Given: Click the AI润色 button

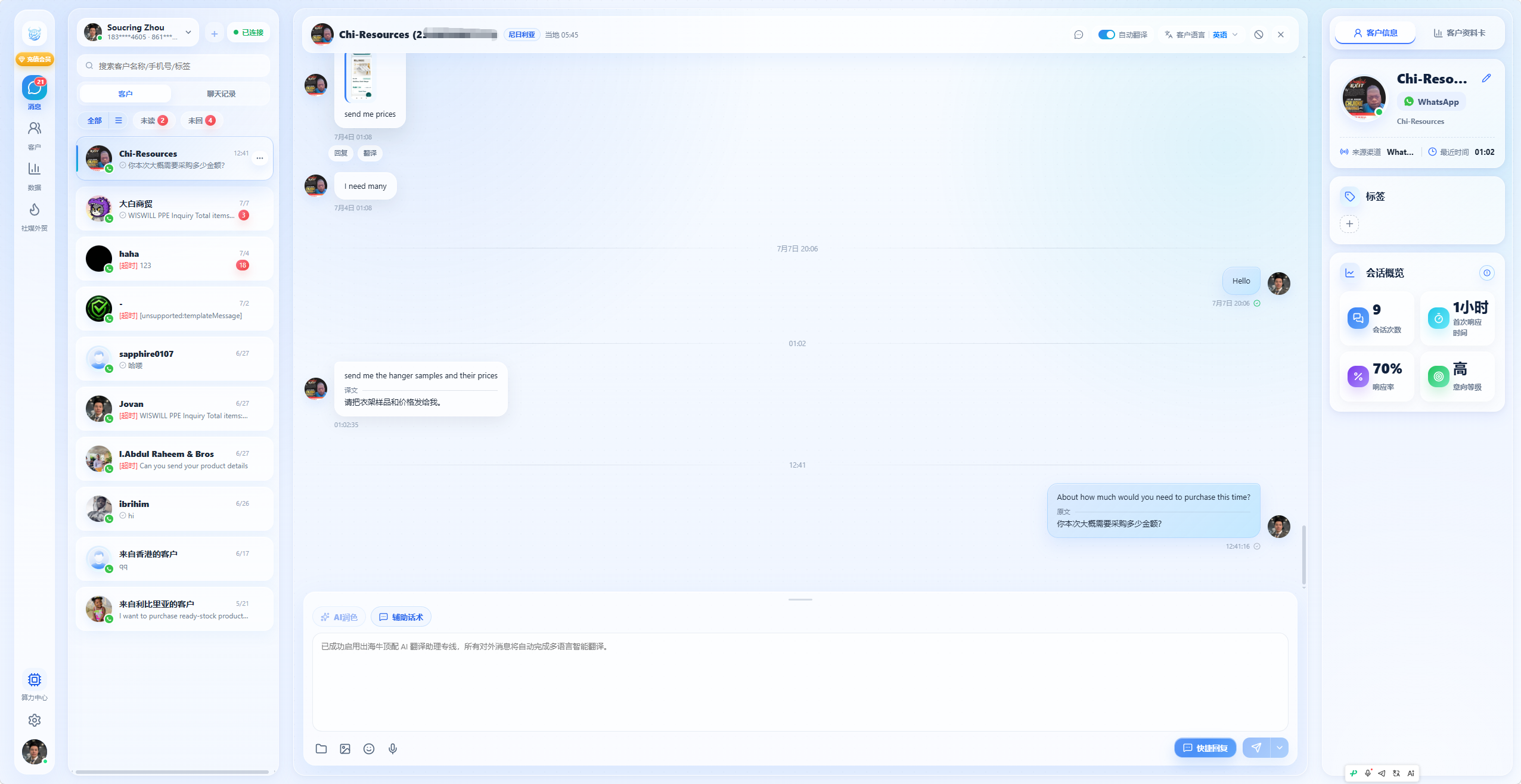Looking at the screenshot, I should [x=339, y=617].
